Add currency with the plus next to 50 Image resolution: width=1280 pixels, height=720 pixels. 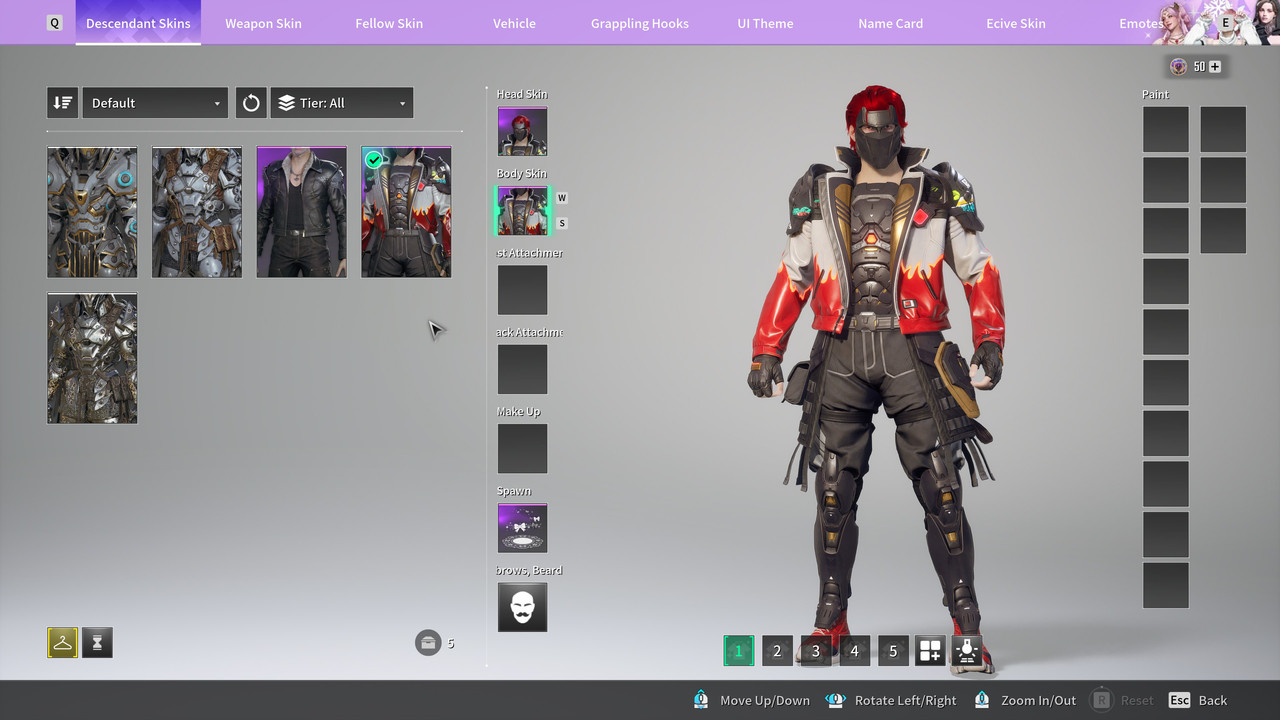pos(1215,67)
